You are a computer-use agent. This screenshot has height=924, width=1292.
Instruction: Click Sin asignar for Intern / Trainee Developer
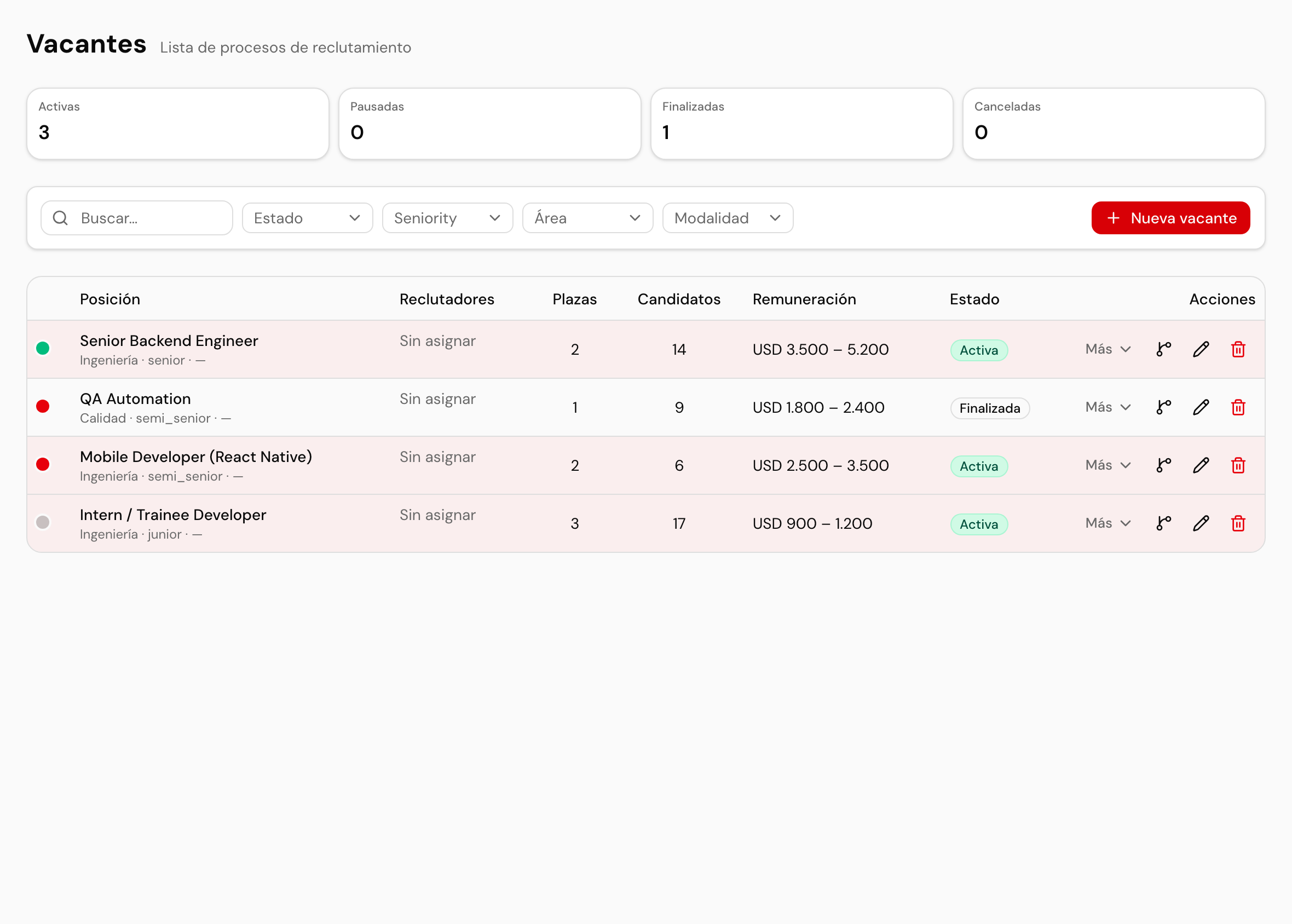click(x=437, y=515)
